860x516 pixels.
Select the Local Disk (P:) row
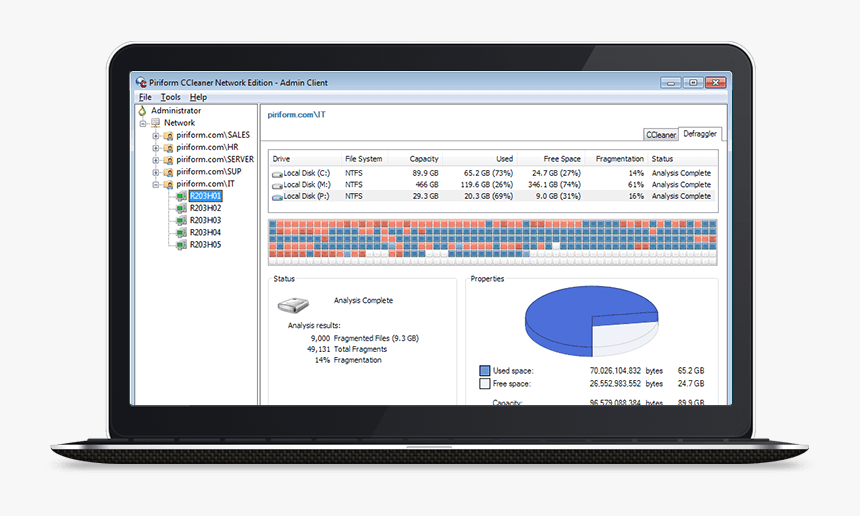tap(493, 196)
